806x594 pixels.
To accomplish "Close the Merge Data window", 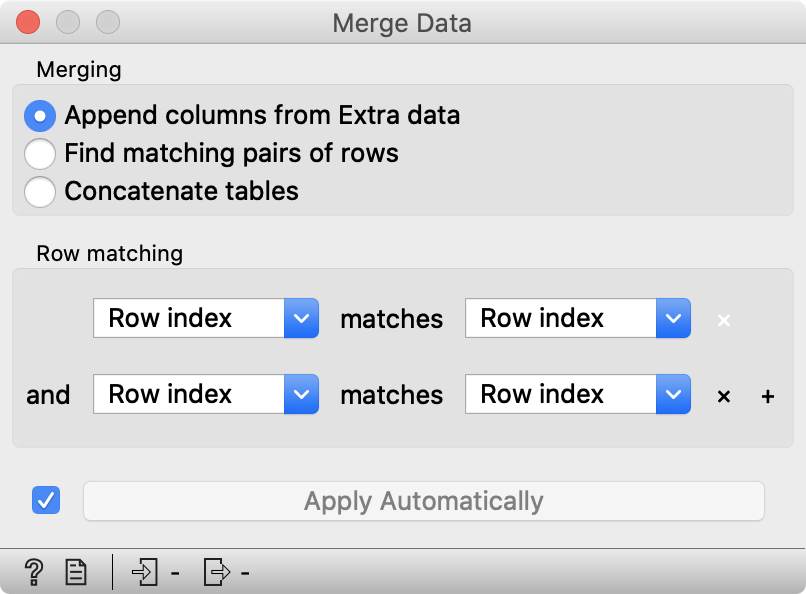I will (28, 22).
